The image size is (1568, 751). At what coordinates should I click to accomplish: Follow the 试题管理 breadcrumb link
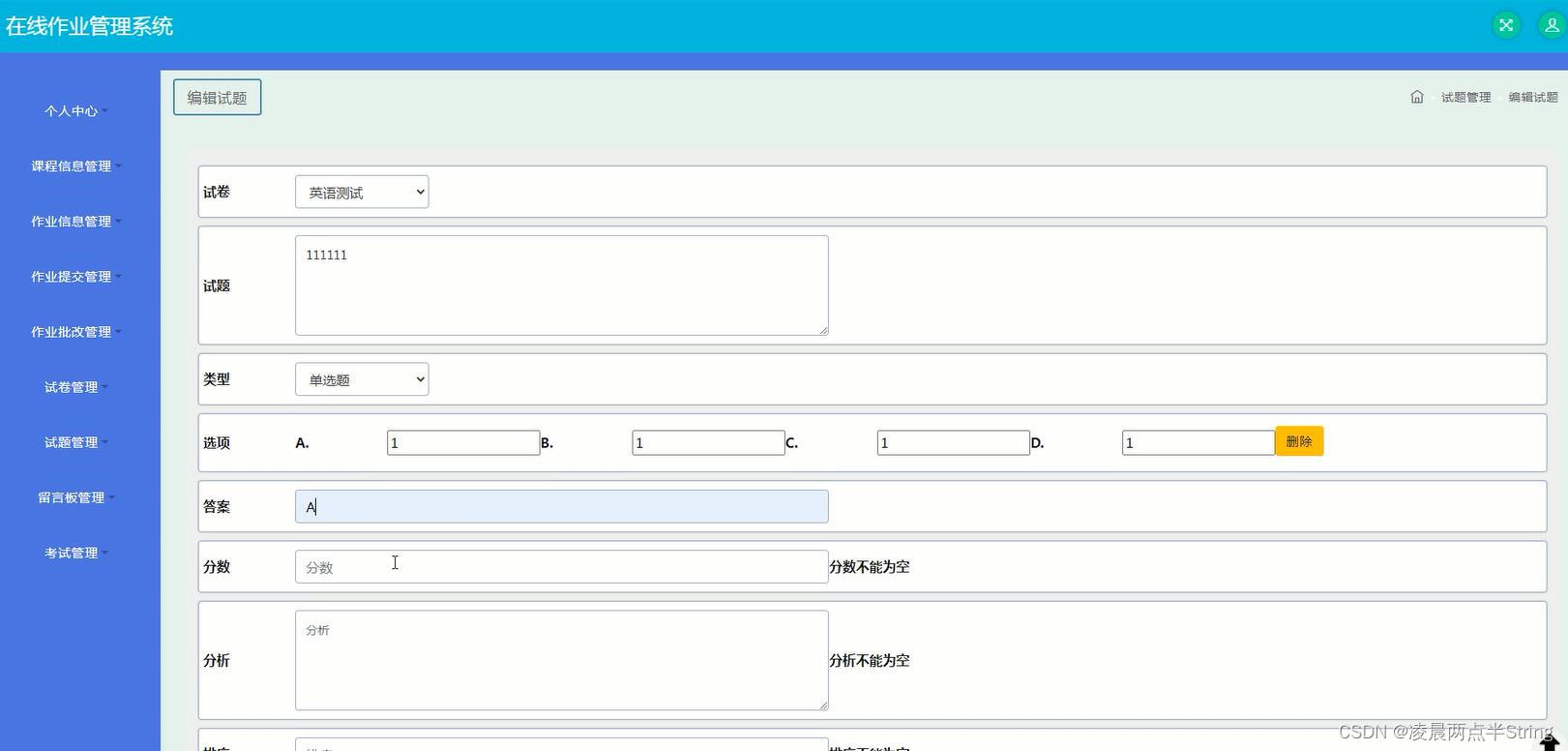tap(1465, 98)
